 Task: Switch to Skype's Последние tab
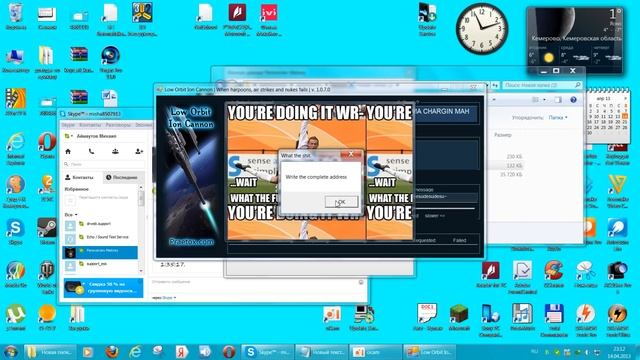pos(122,178)
